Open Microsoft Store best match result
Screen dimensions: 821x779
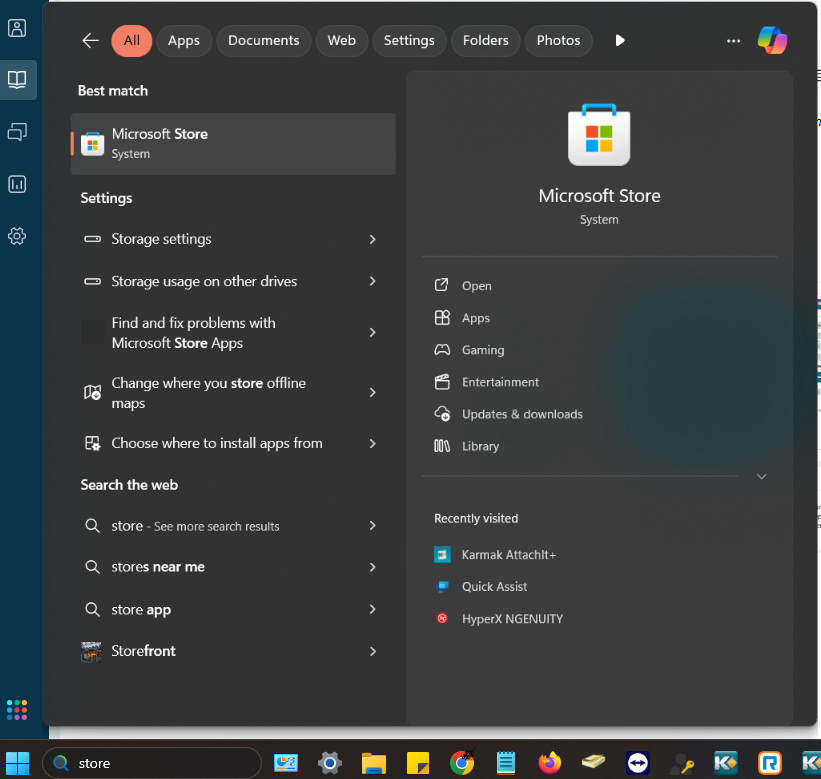pos(233,143)
